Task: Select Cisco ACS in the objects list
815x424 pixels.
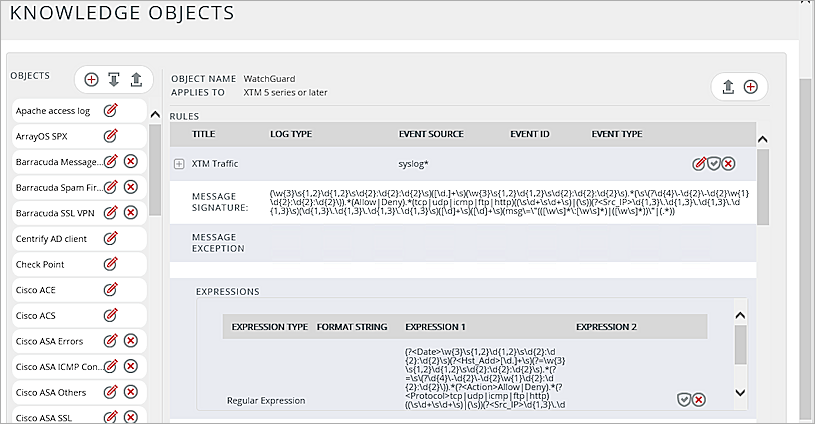Action: click(35, 315)
